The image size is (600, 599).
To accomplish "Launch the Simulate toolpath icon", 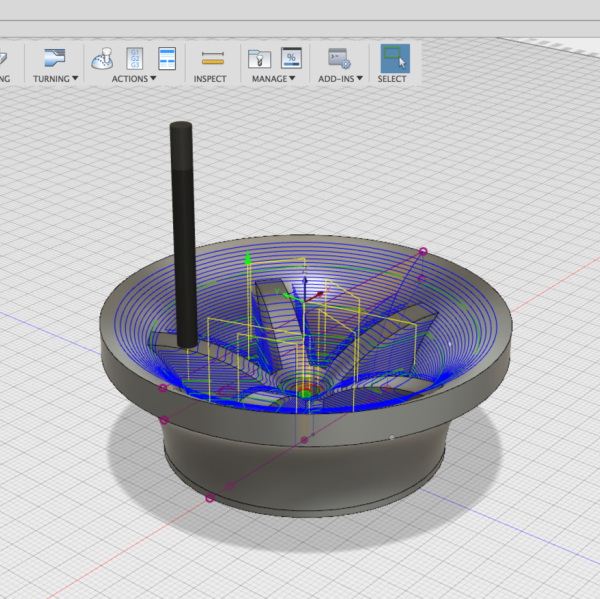I will click(x=102, y=58).
